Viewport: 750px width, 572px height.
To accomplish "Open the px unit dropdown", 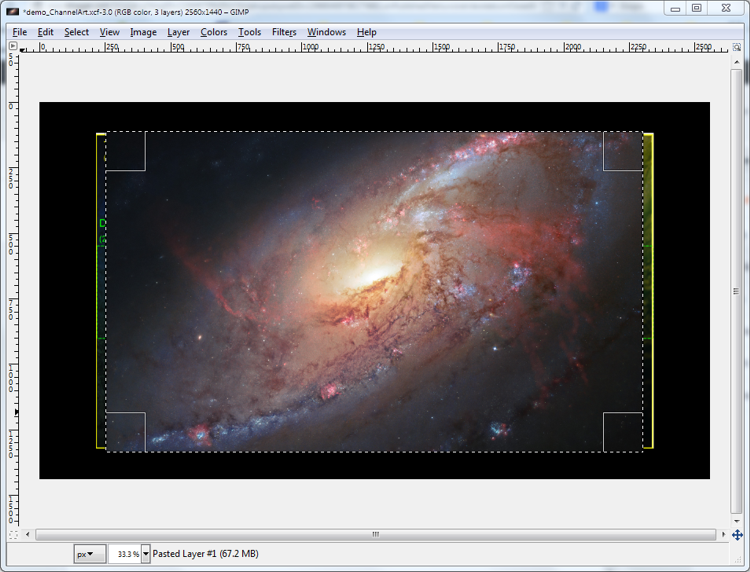I will [90, 554].
